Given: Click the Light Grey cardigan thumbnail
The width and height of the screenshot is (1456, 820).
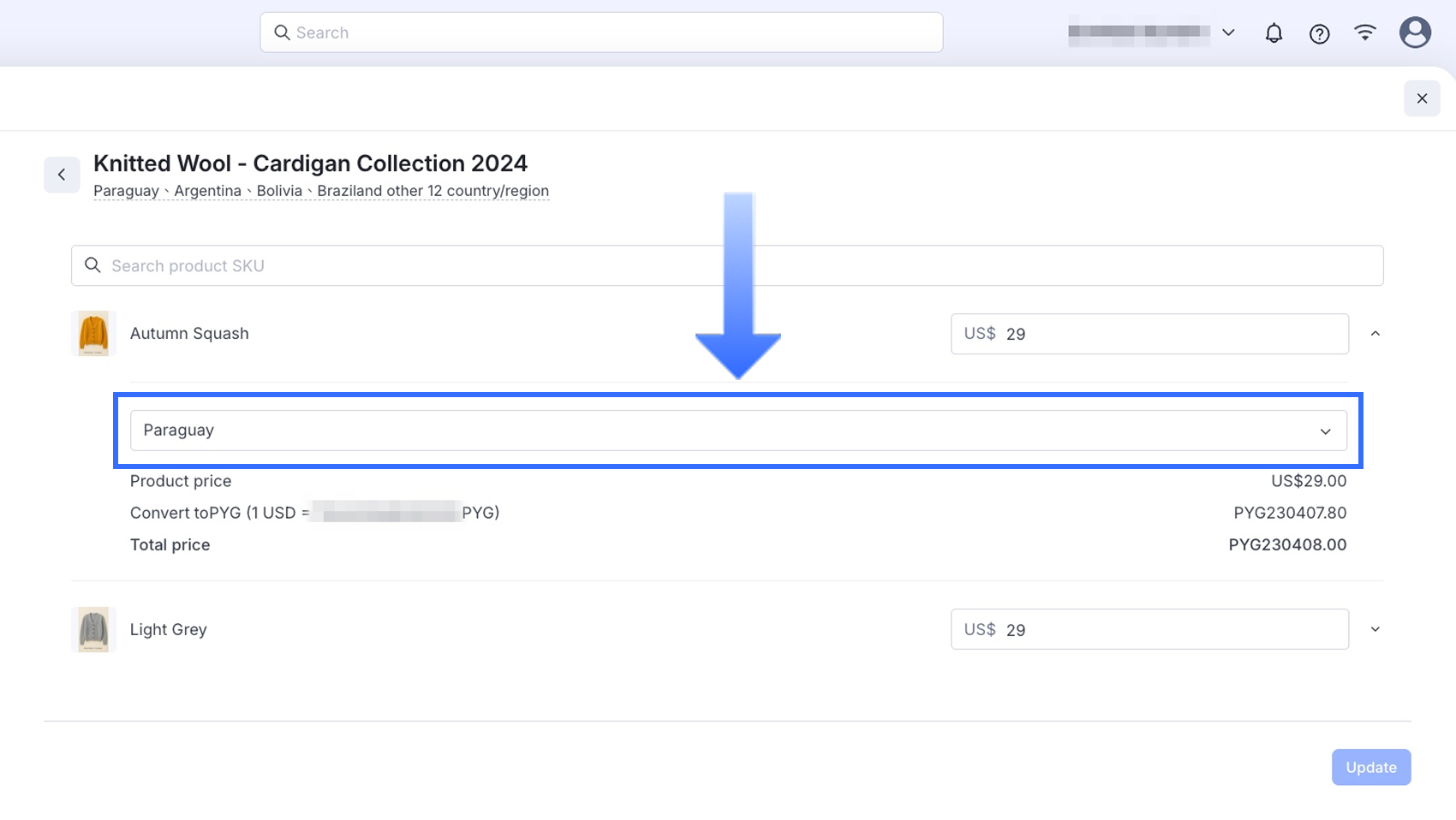Looking at the screenshot, I should click(93, 629).
